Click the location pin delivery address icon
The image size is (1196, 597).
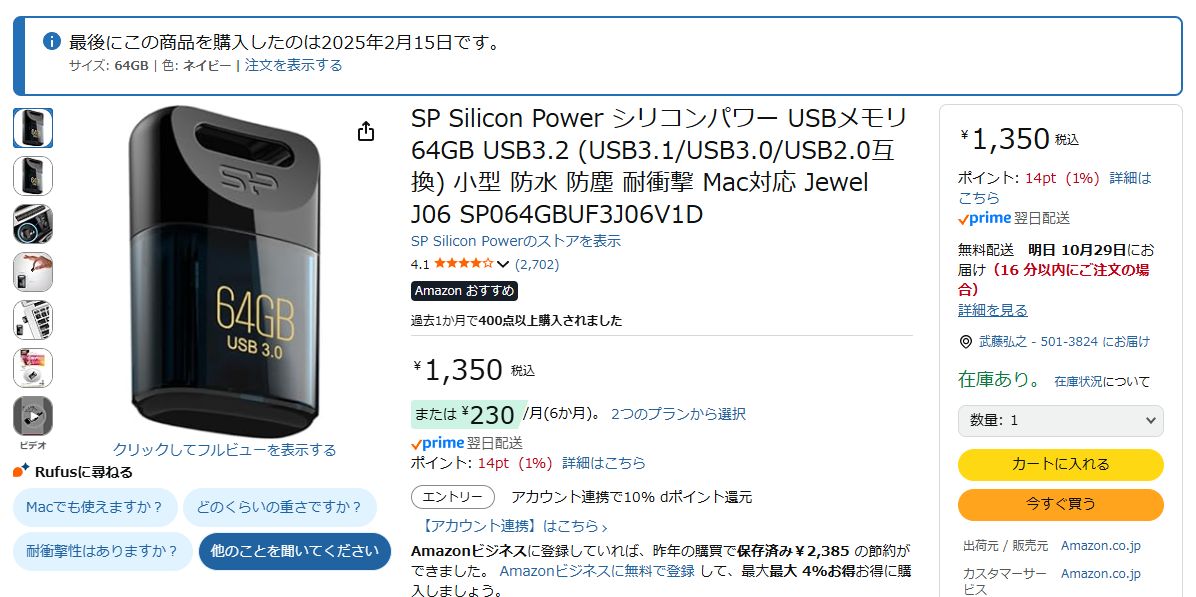(965, 342)
